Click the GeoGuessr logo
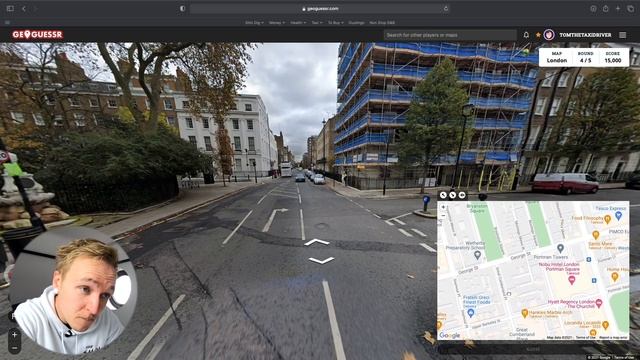 point(38,35)
